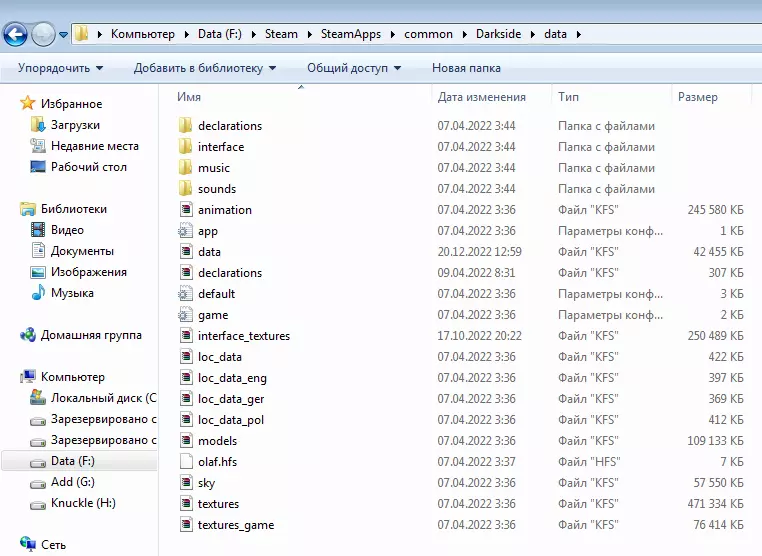762x556 pixels.
Task: Click the app config file icon
Action: click(185, 230)
